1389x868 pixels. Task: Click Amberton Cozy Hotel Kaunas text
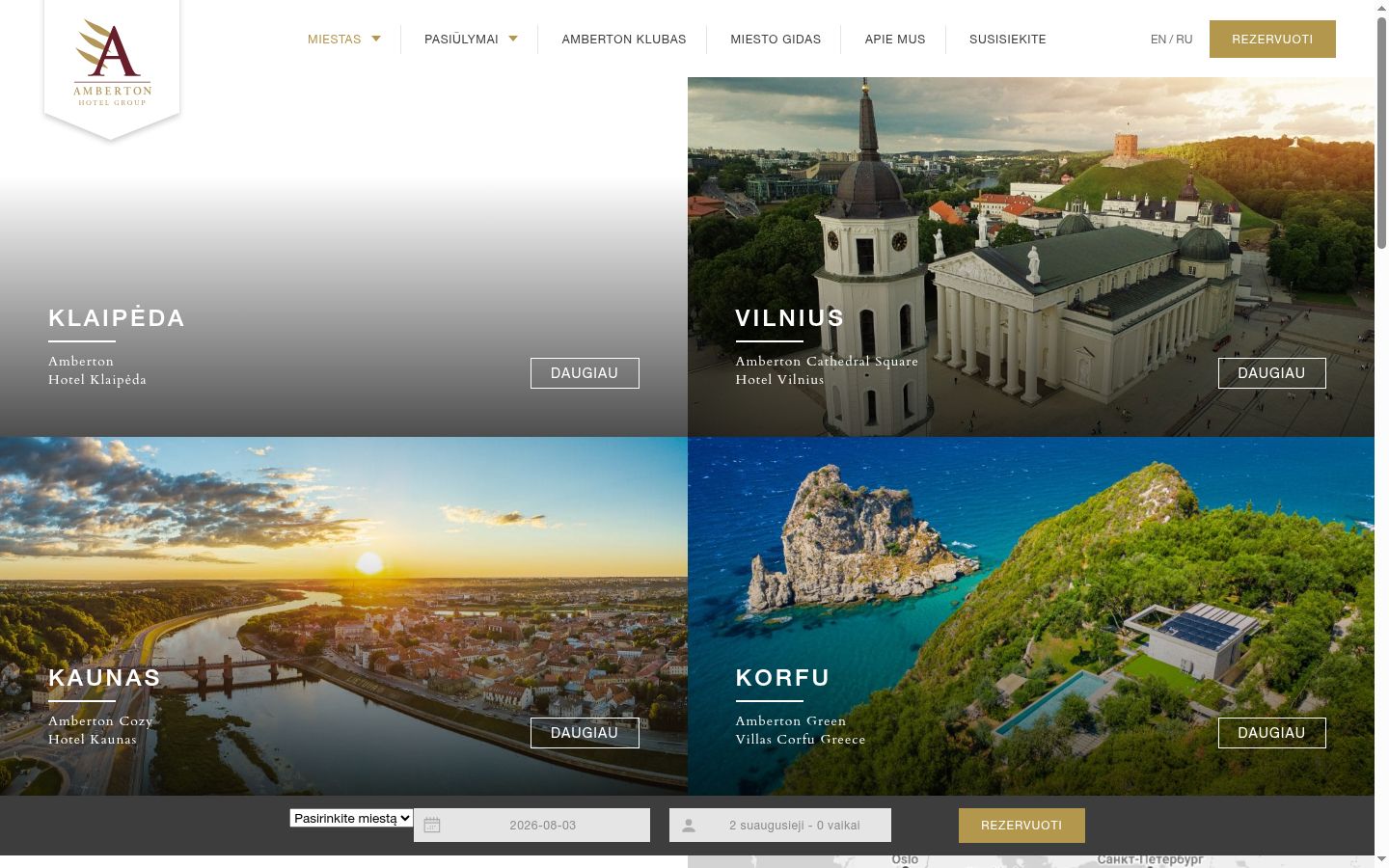(100, 730)
